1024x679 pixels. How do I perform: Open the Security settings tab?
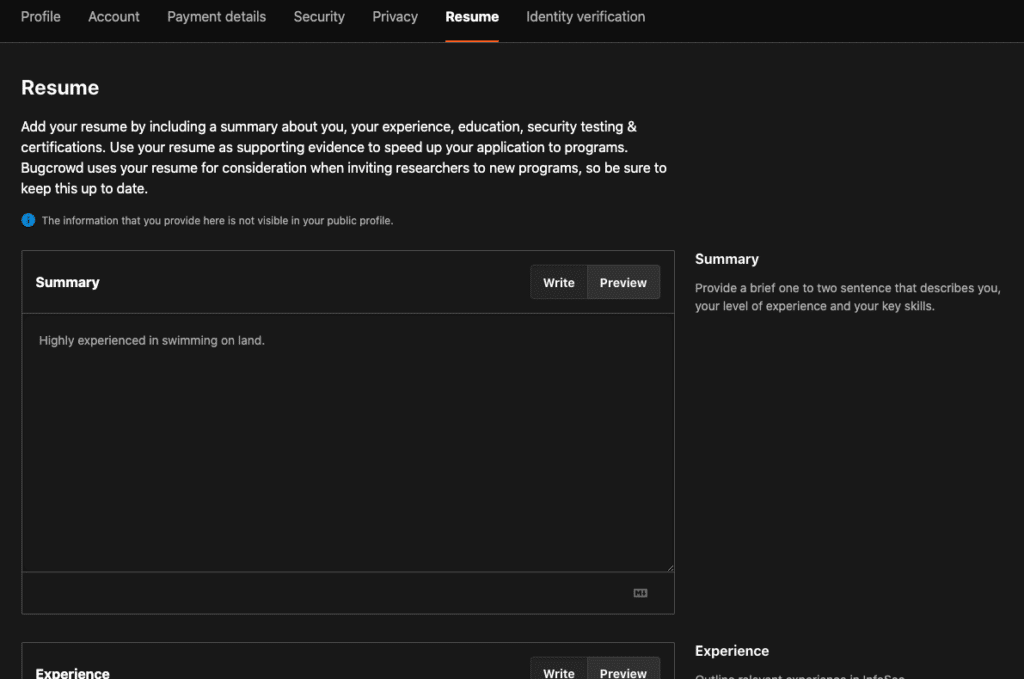pos(319,17)
